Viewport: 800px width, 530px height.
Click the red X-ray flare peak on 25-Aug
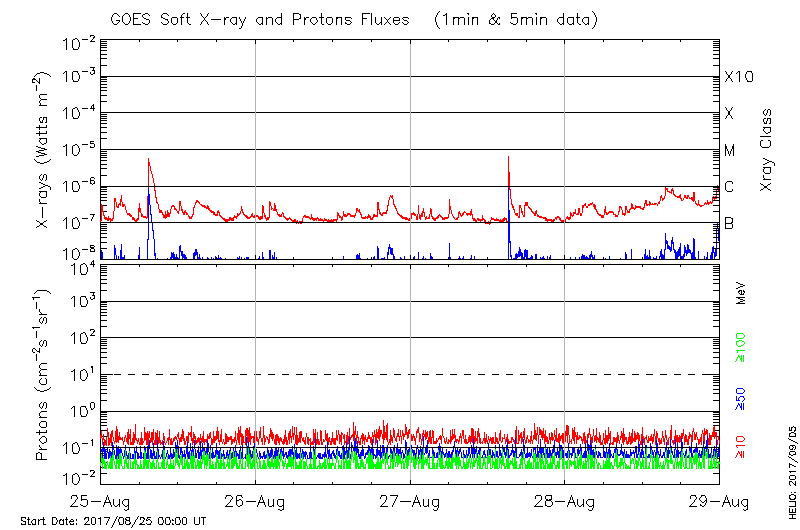tap(148, 159)
